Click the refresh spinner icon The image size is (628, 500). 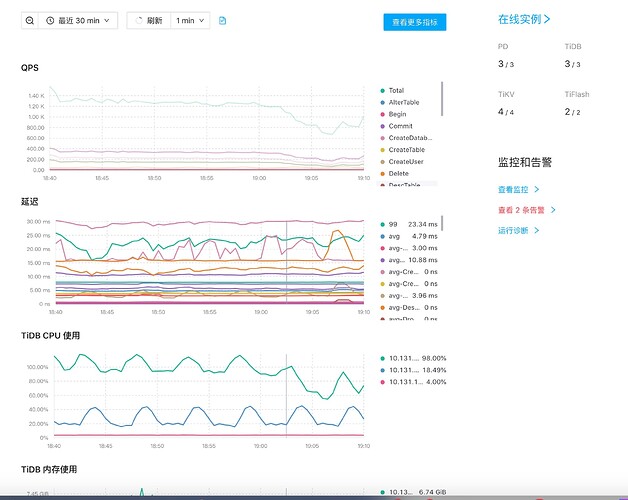pyautogui.click(x=139, y=20)
